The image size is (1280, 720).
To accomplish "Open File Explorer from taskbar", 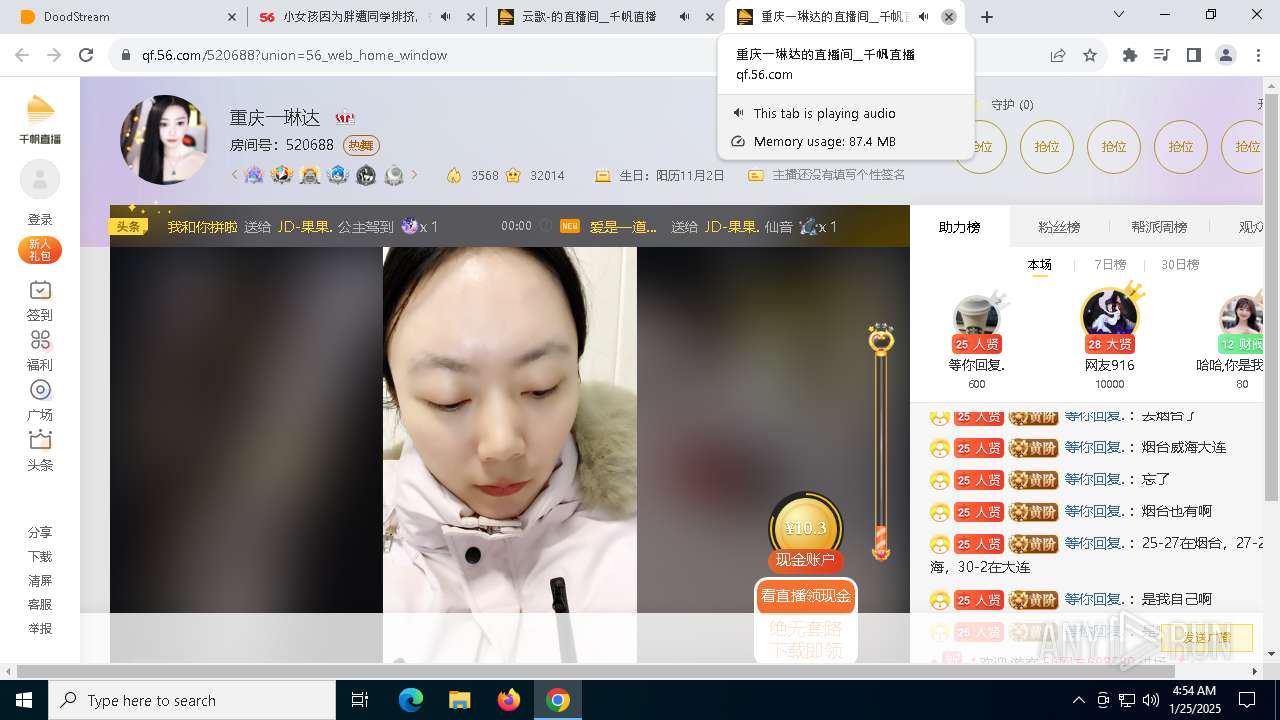I will click(x=460, y=700).
